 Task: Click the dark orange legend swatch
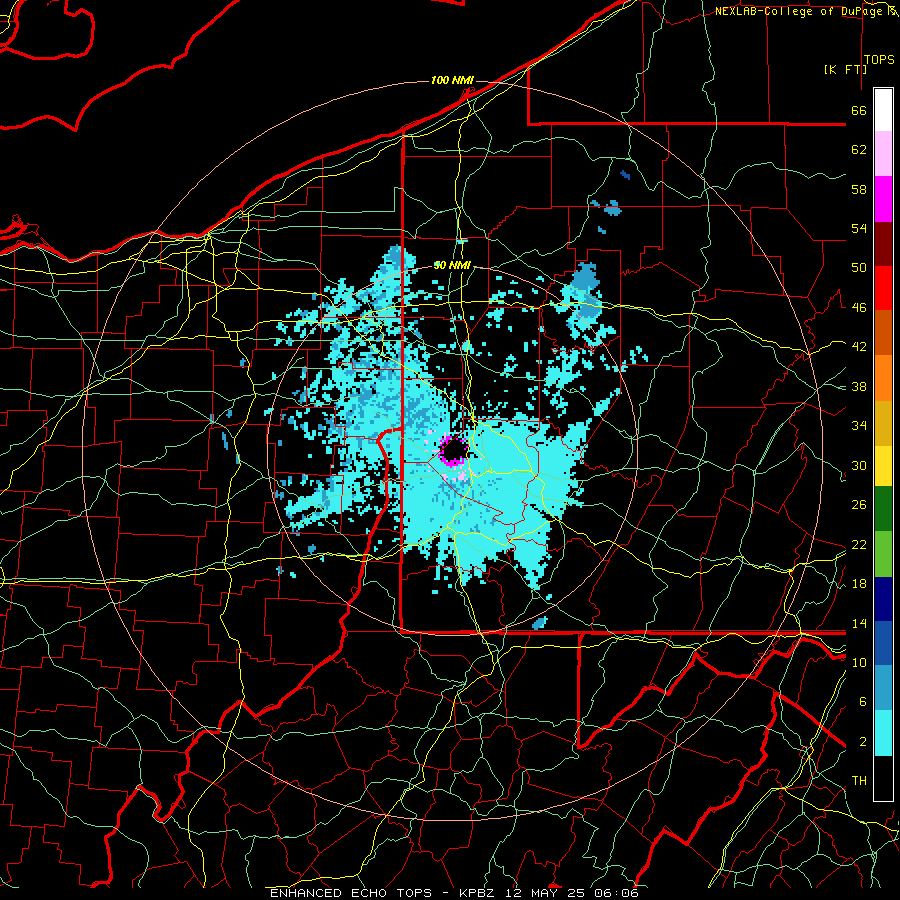click(883, 333)
